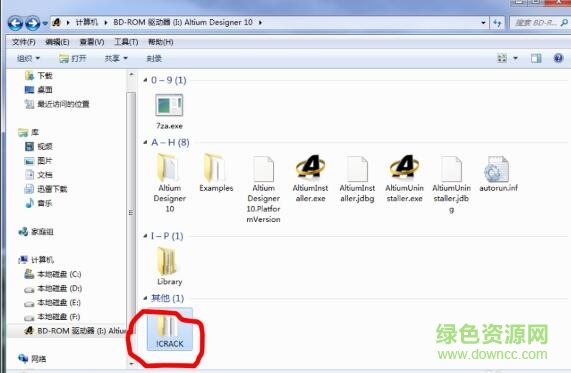Screen dimensions: 571x373
Task: Click the Altium icon in the address bar
Action: tap(56, 23)
